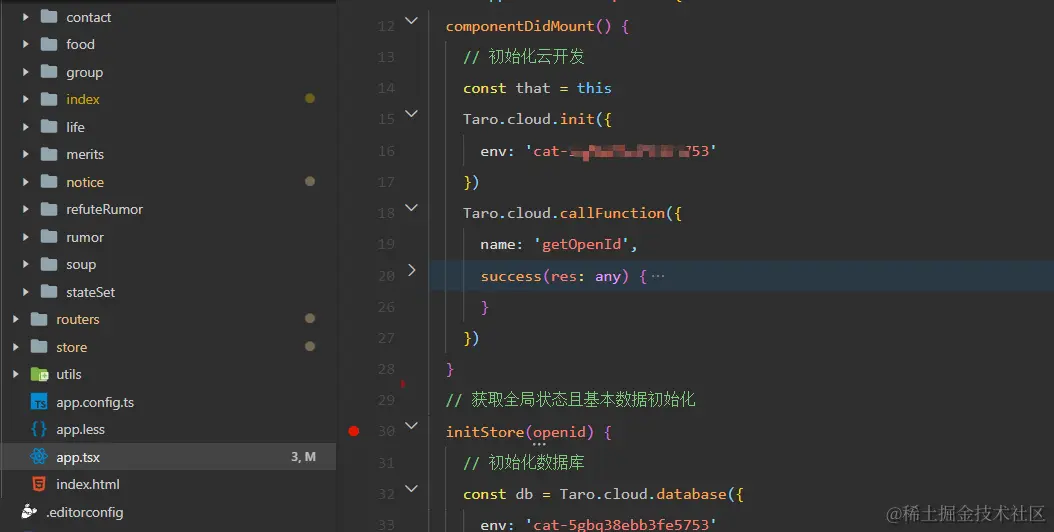The image size is (1054, 532).
Task: Click the merits folder icon
Action: (x=49, y=154)
